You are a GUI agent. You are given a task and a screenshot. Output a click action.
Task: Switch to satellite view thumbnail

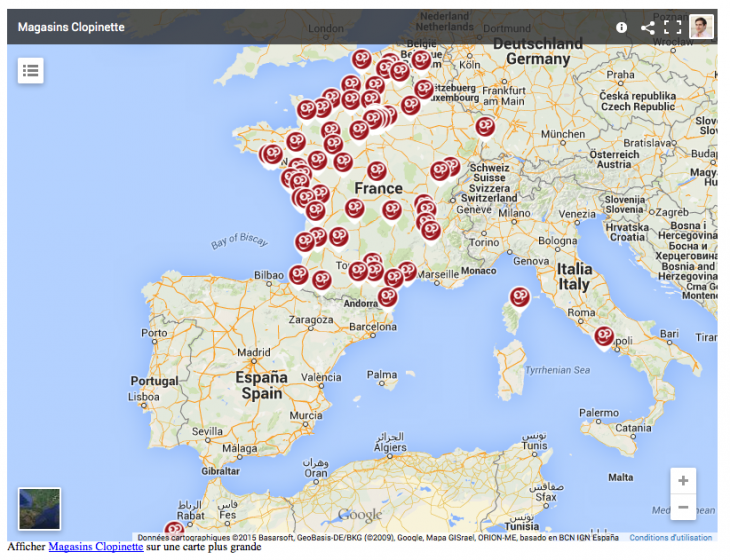(40, 509)
